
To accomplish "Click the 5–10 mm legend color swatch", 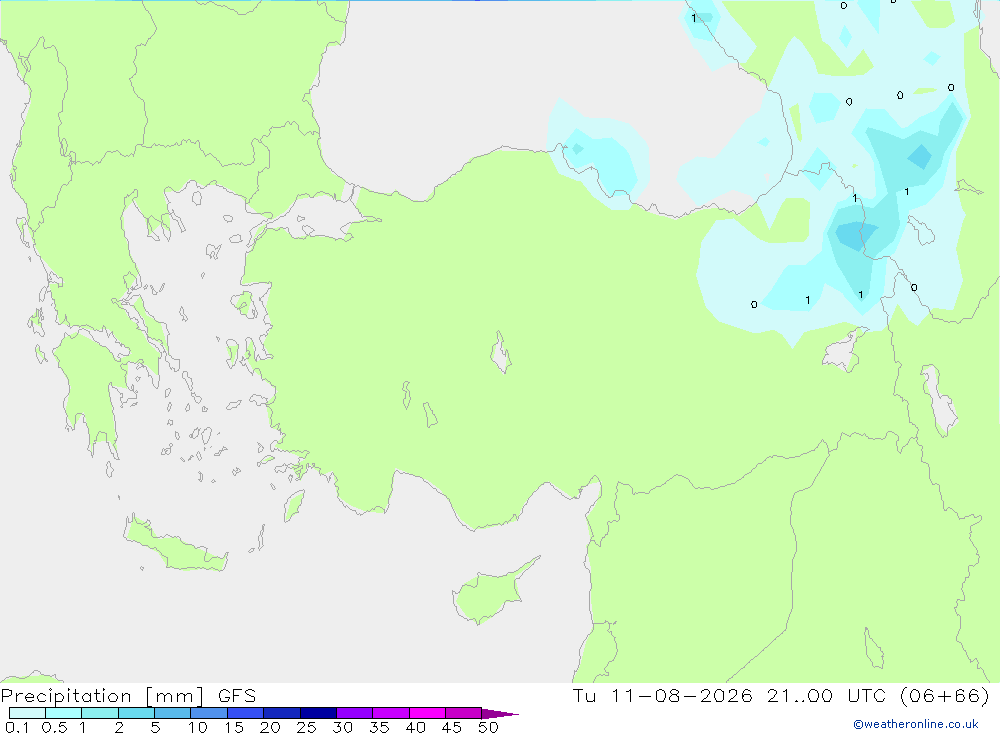I will click(173, 713).
